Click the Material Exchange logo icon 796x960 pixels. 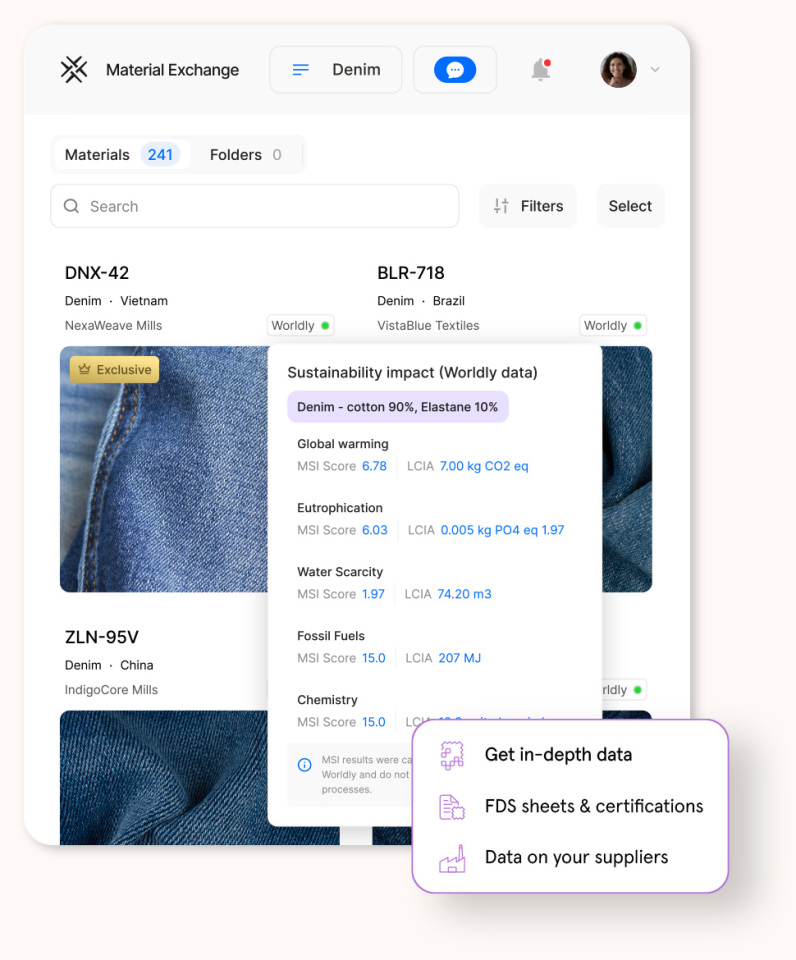tap(73, 70)
